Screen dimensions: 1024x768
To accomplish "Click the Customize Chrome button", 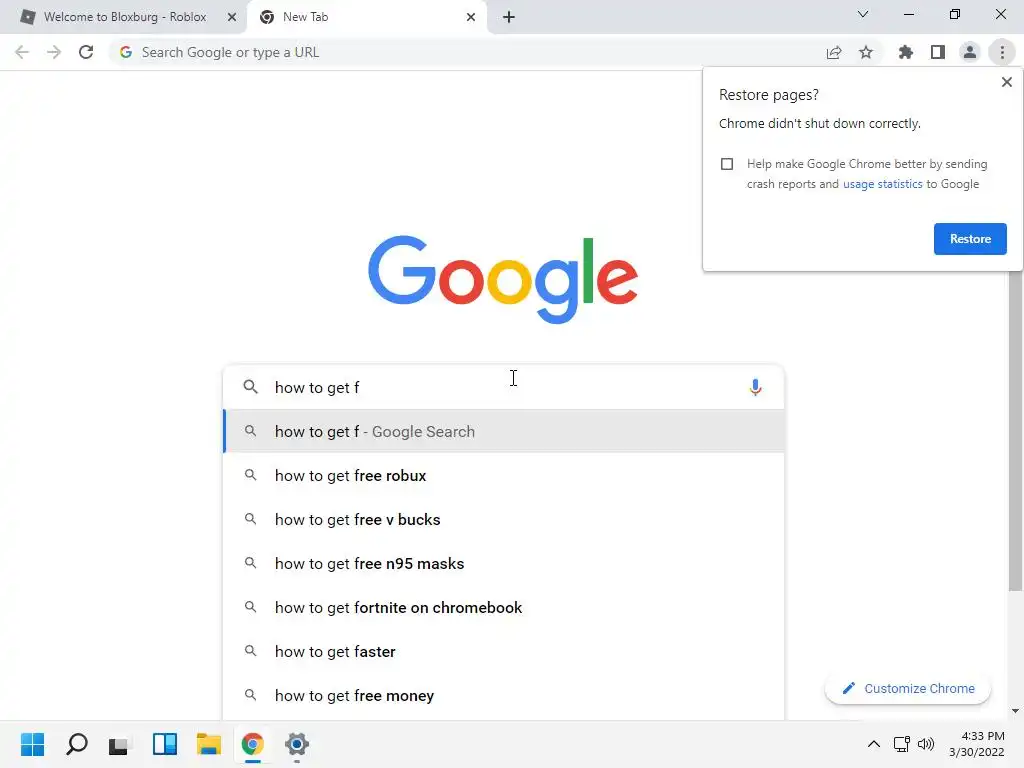I will (x=908, y=688).
